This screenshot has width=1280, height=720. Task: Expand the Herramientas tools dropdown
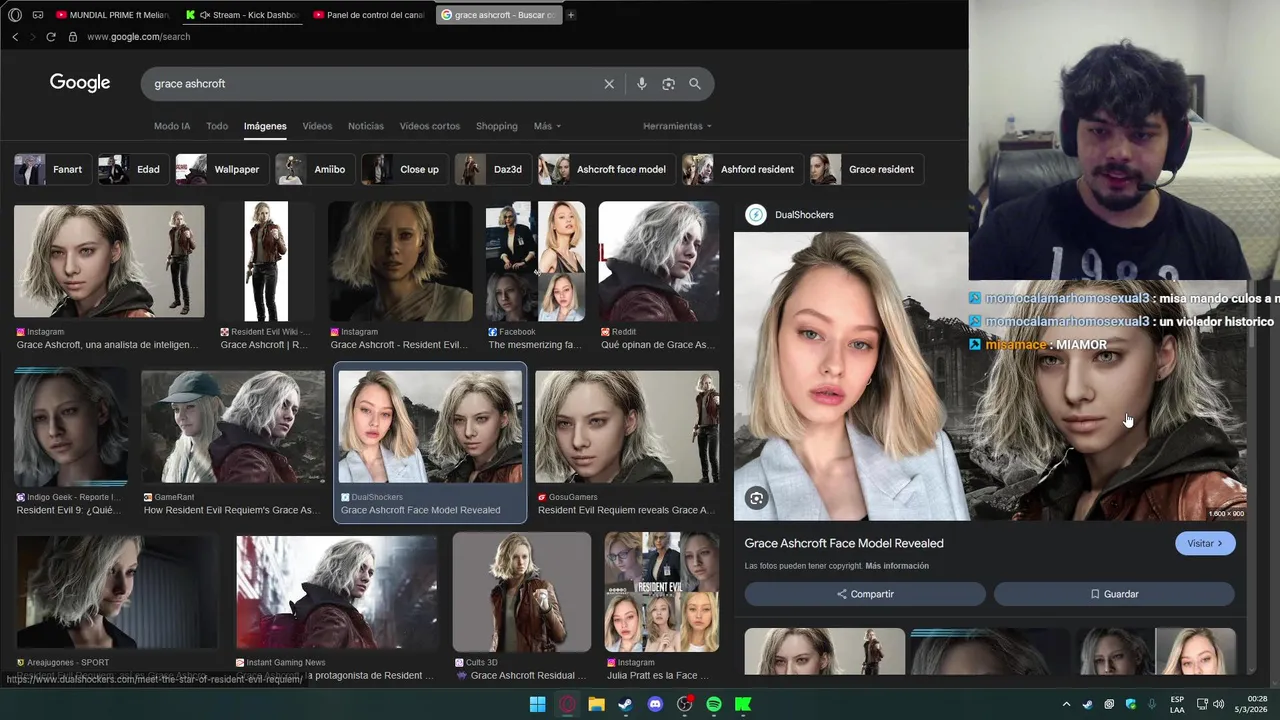(x=677, y=126)
